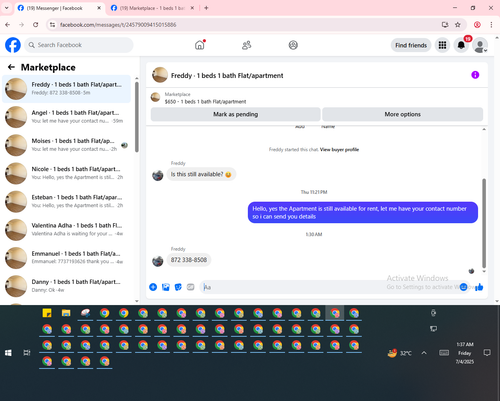Open the Freddy conversation in list
Viewport: 500px width, 401px height.
pos(66,89)
